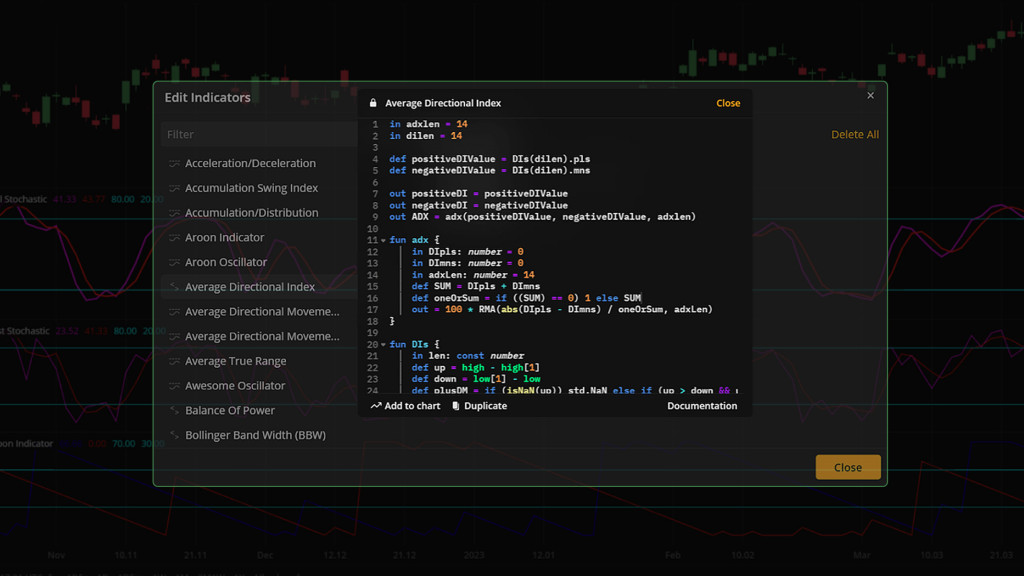The image size is (1024, 576).
Task: Click the Add to chart line icon
Action: point(376,406)
